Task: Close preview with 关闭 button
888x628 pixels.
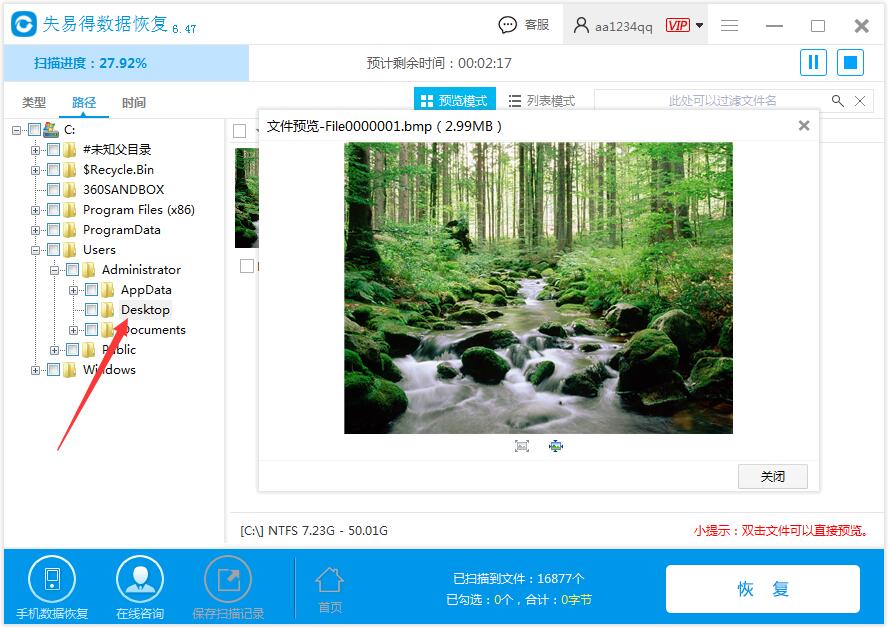Action: coord(772,477)
